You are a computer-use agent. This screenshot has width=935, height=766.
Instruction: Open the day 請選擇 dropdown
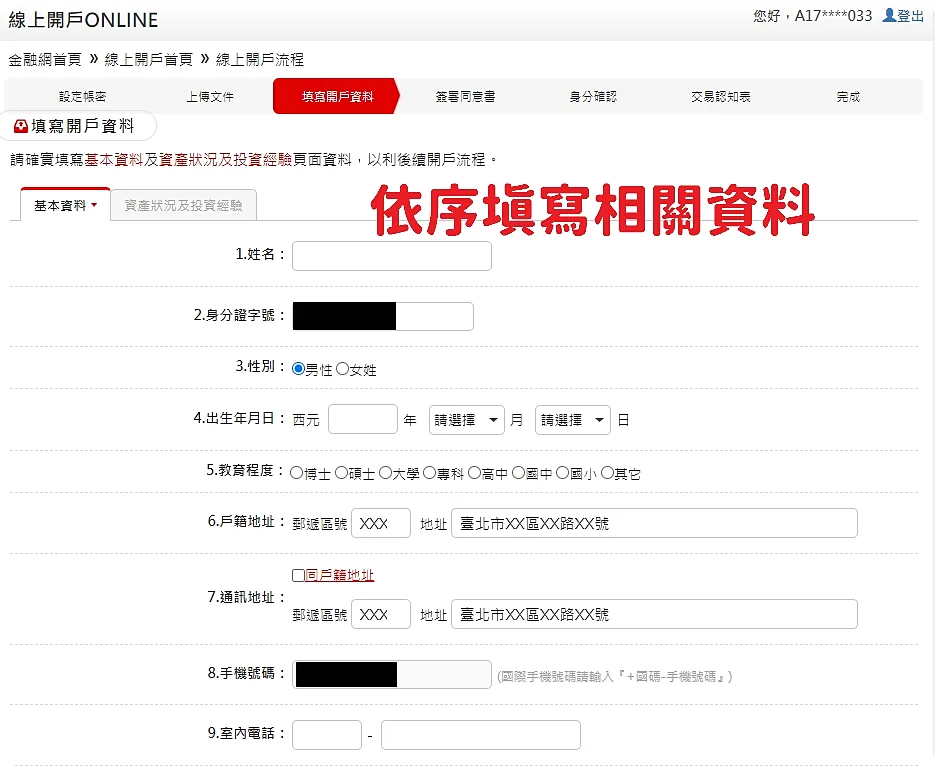point(572,419)
